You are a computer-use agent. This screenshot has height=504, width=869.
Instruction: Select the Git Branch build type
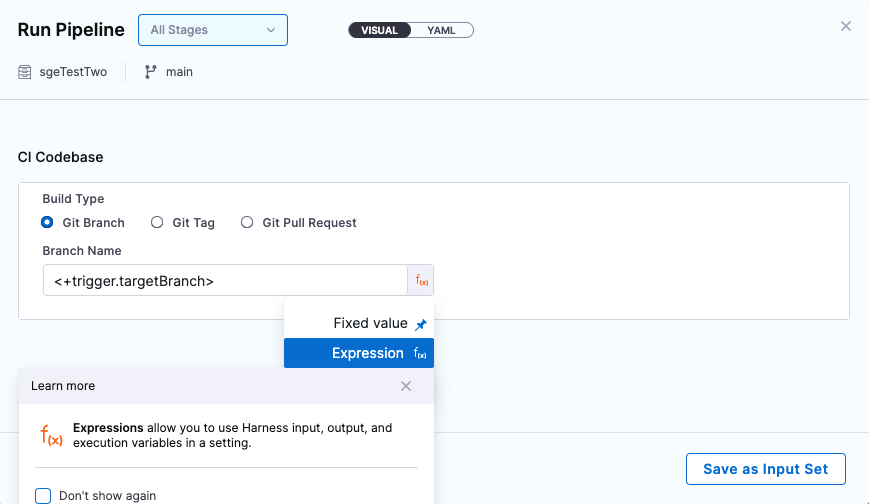[47, 223]
